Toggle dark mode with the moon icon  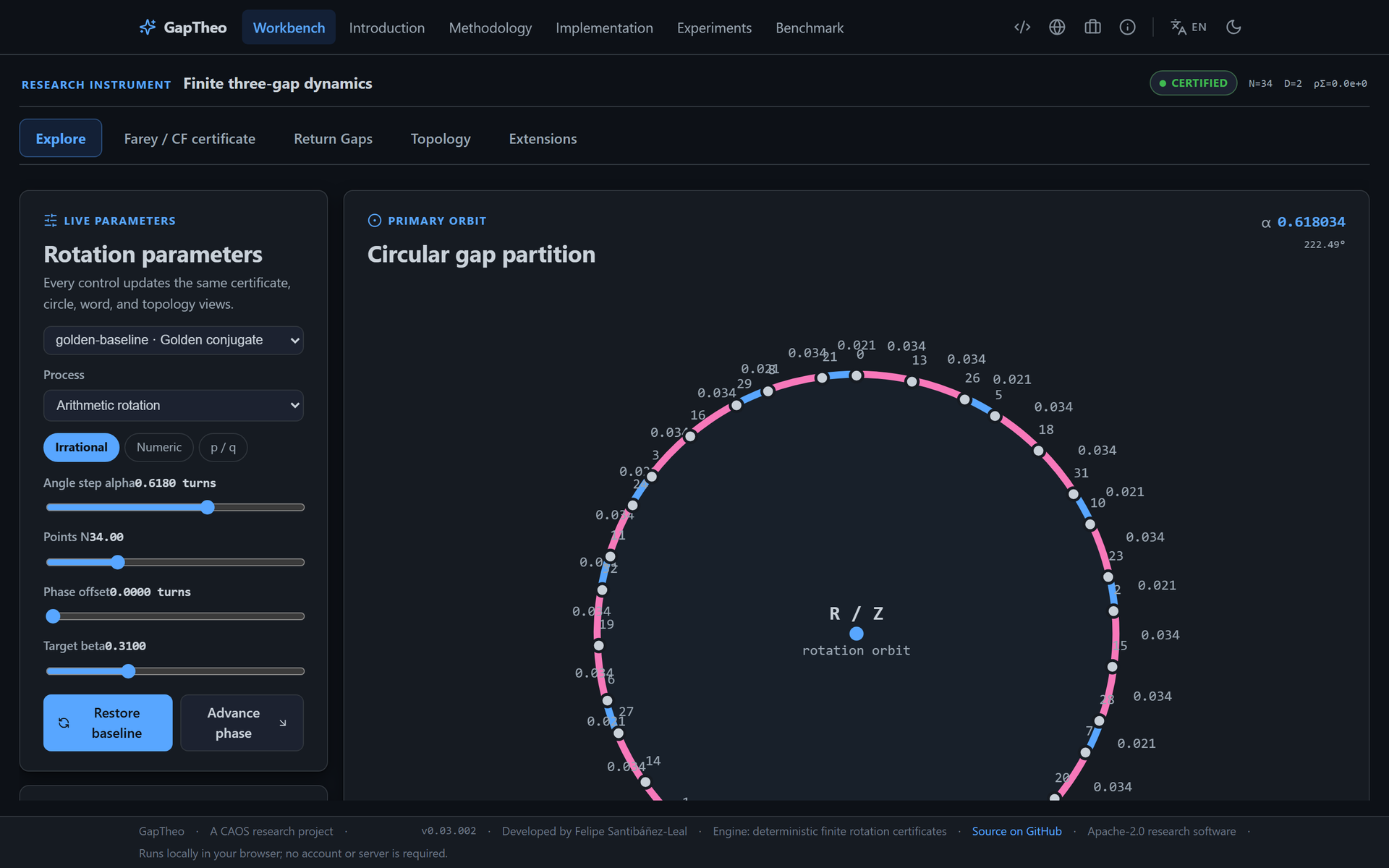(x=1233, y=27)
